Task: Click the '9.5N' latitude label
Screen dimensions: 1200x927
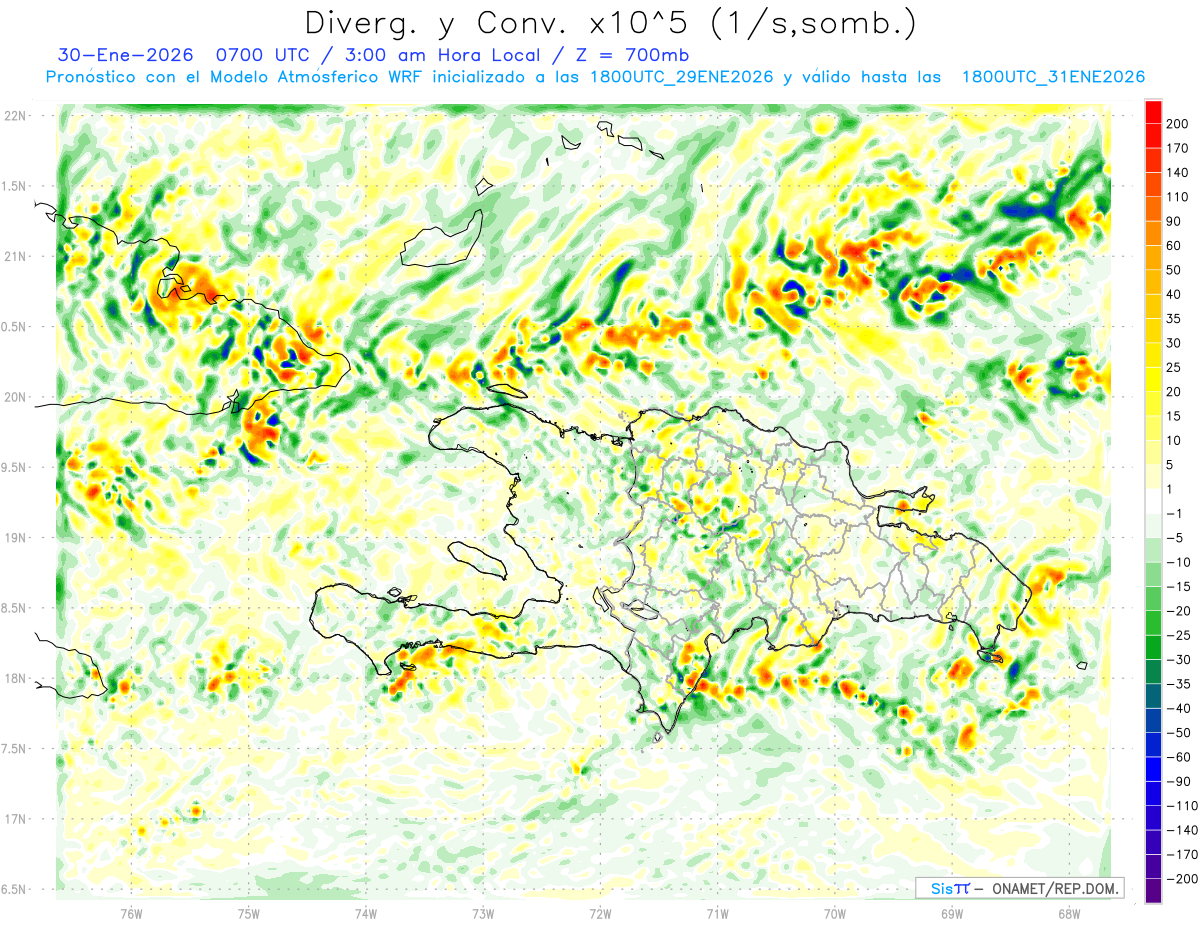Action: tap(14, 468)
